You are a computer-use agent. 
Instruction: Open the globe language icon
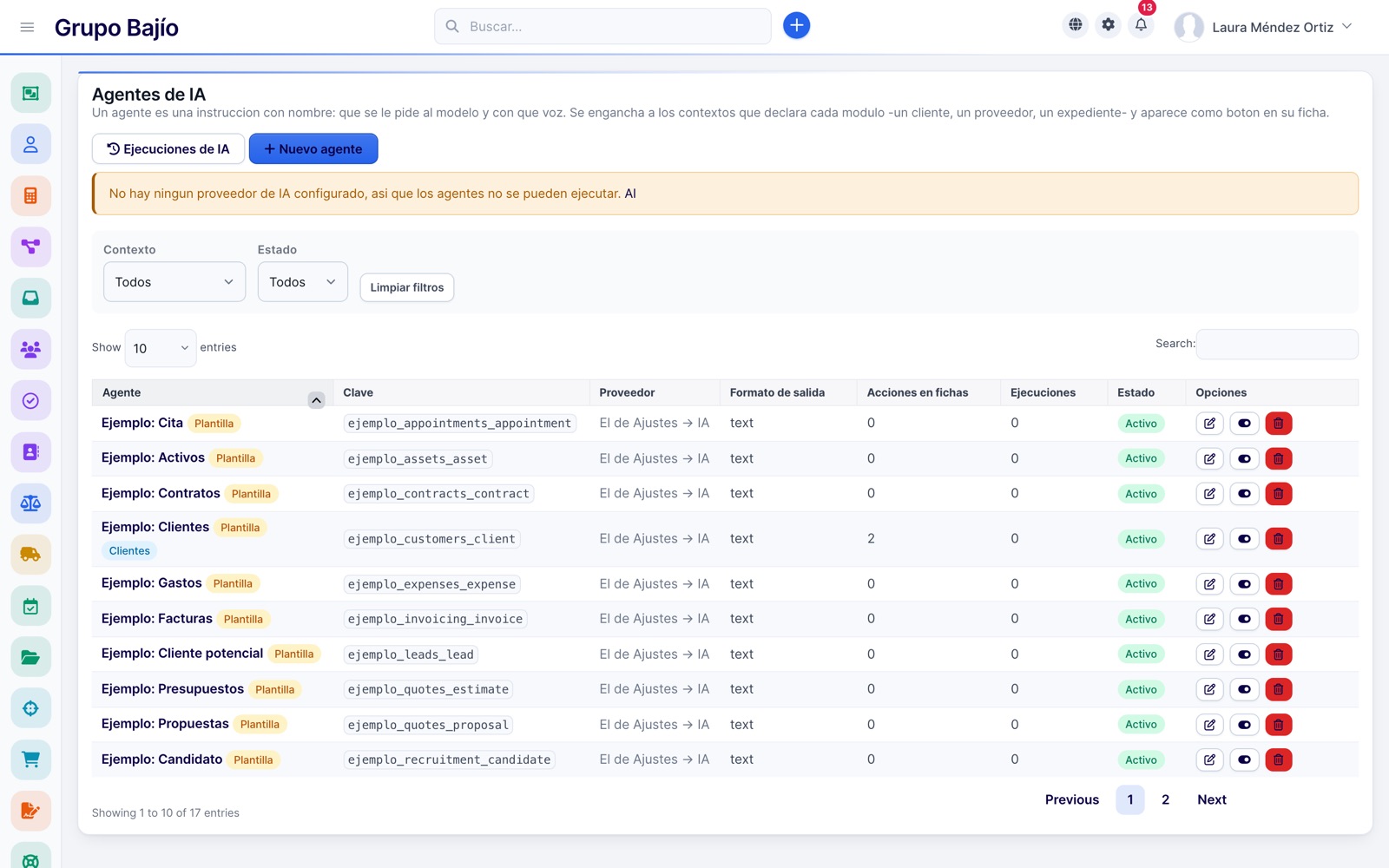[x=1075, y=25]
